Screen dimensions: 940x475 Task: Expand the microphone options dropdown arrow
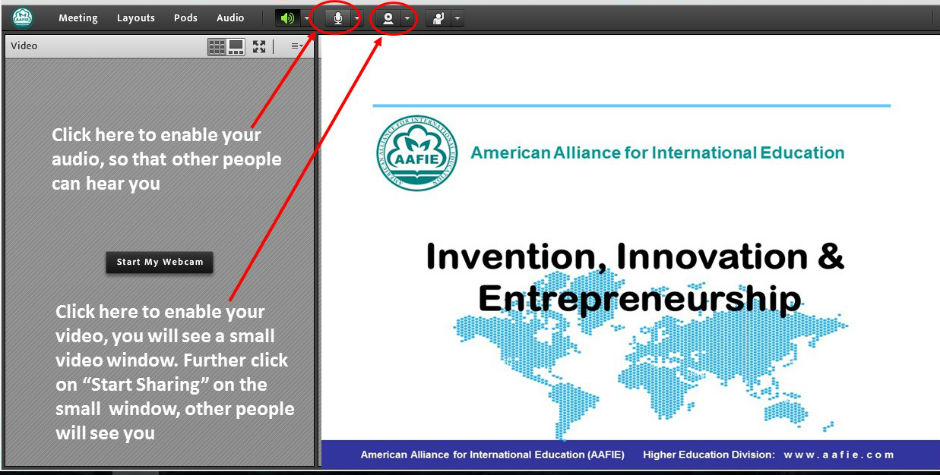tap(357, 19)
